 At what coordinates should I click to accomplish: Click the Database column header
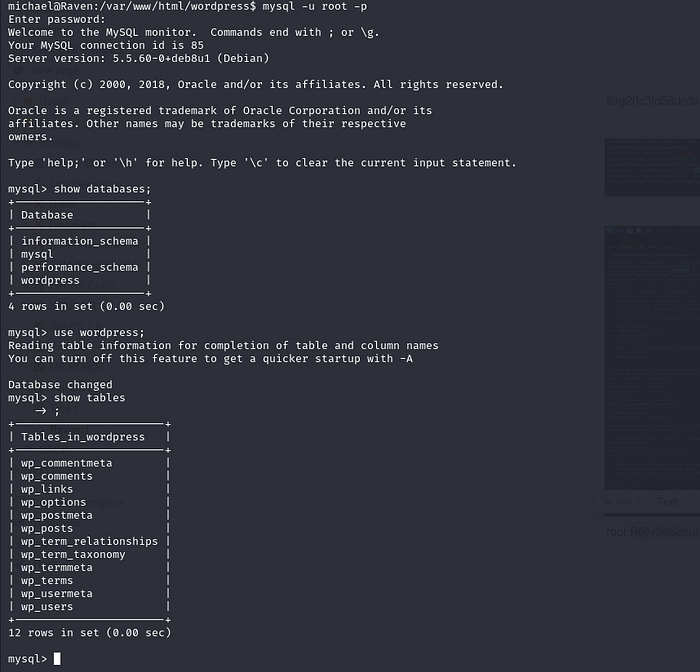[47, 214]
